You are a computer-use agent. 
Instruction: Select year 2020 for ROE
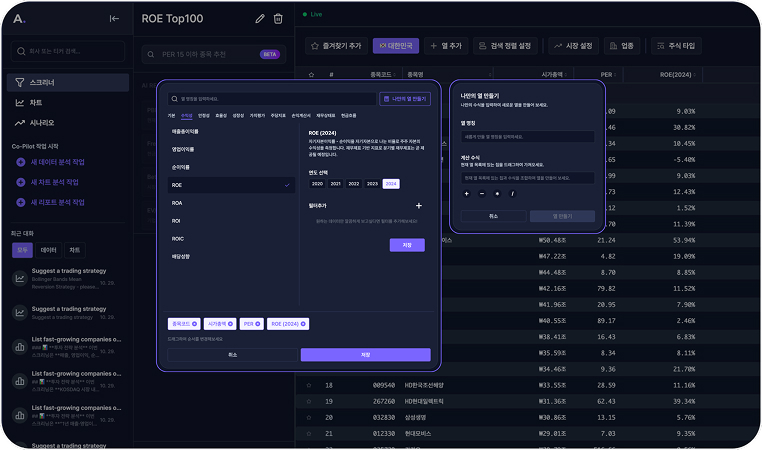pos(317,184)
